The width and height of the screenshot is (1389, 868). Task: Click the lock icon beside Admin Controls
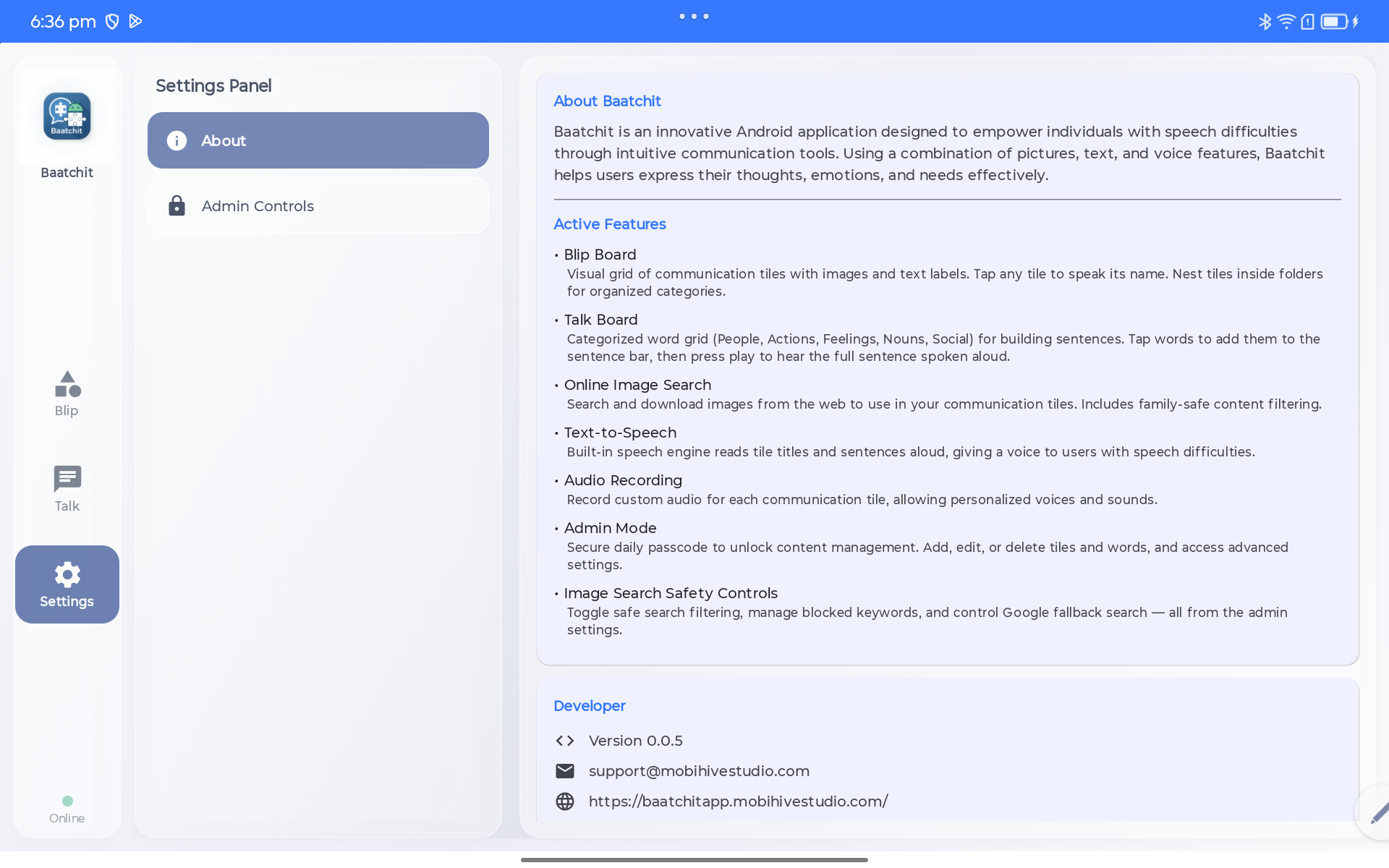point(177,206)
